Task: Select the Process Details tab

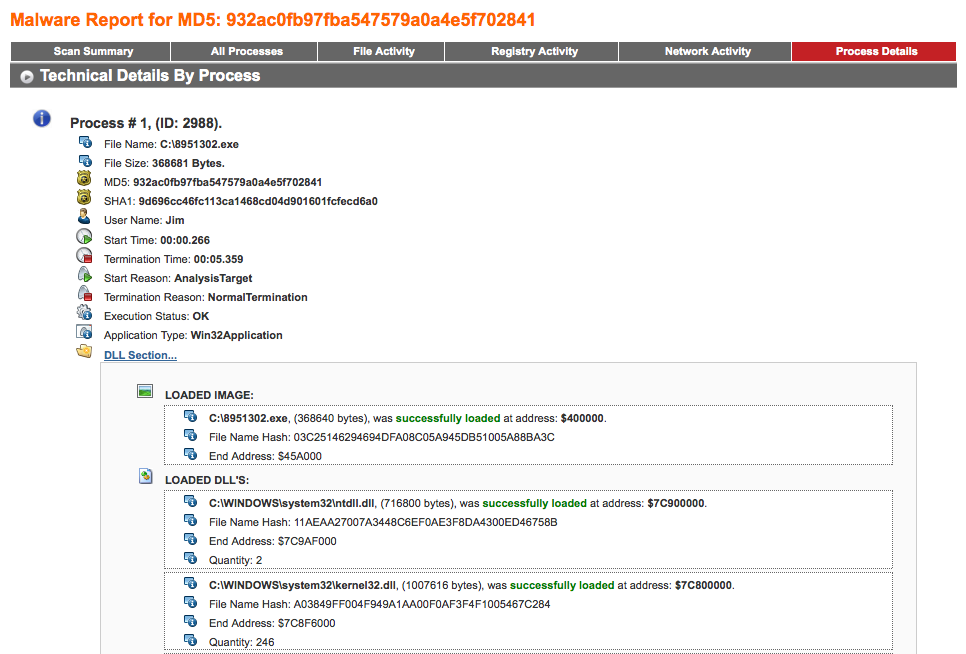Action: pyautogui.click(x=876, y=51)
